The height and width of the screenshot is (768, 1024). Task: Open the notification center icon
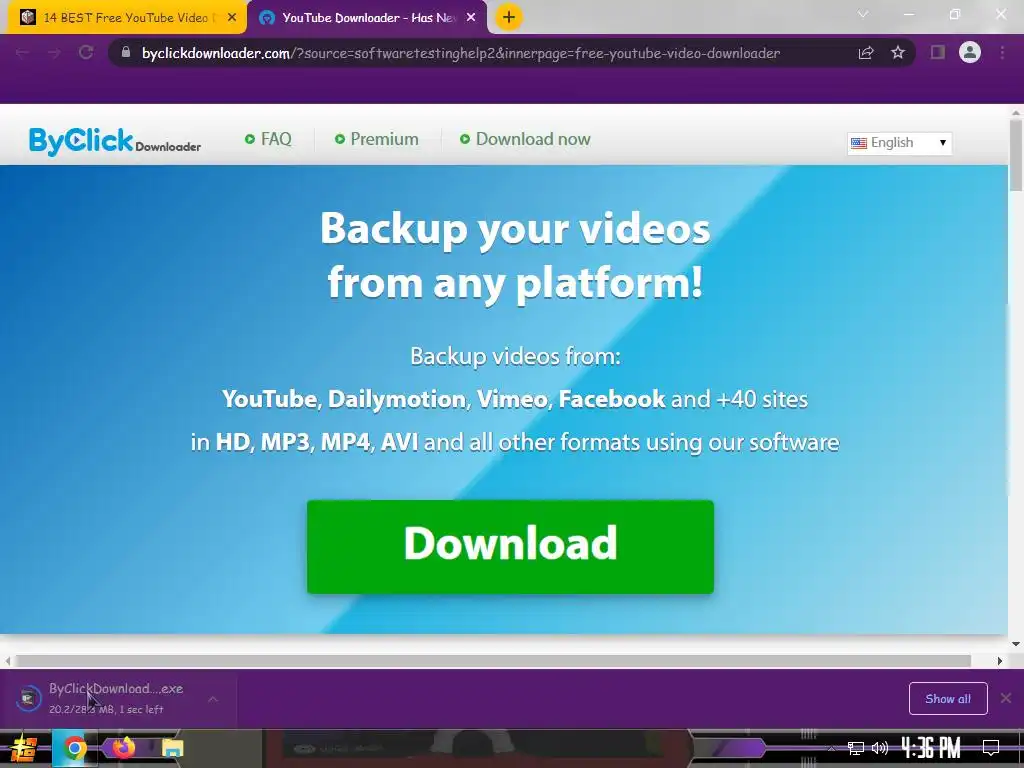pos(991,748)
